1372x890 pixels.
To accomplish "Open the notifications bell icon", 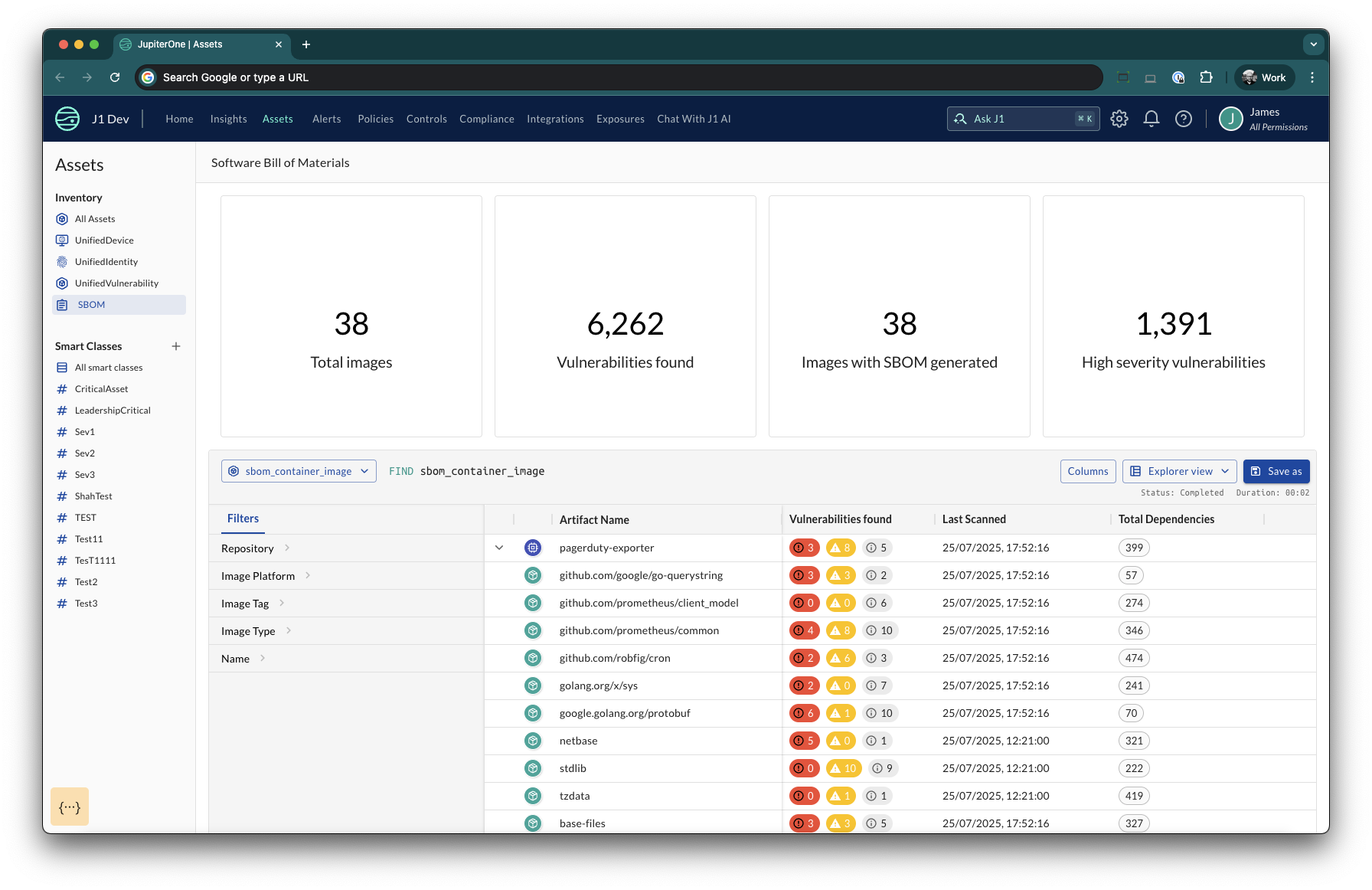I will coord(1151,119).
